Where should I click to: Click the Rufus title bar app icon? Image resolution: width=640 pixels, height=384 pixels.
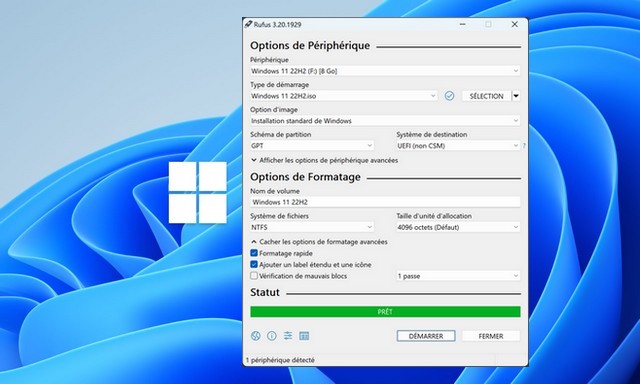pyautogui.click(x=248, y=24)
